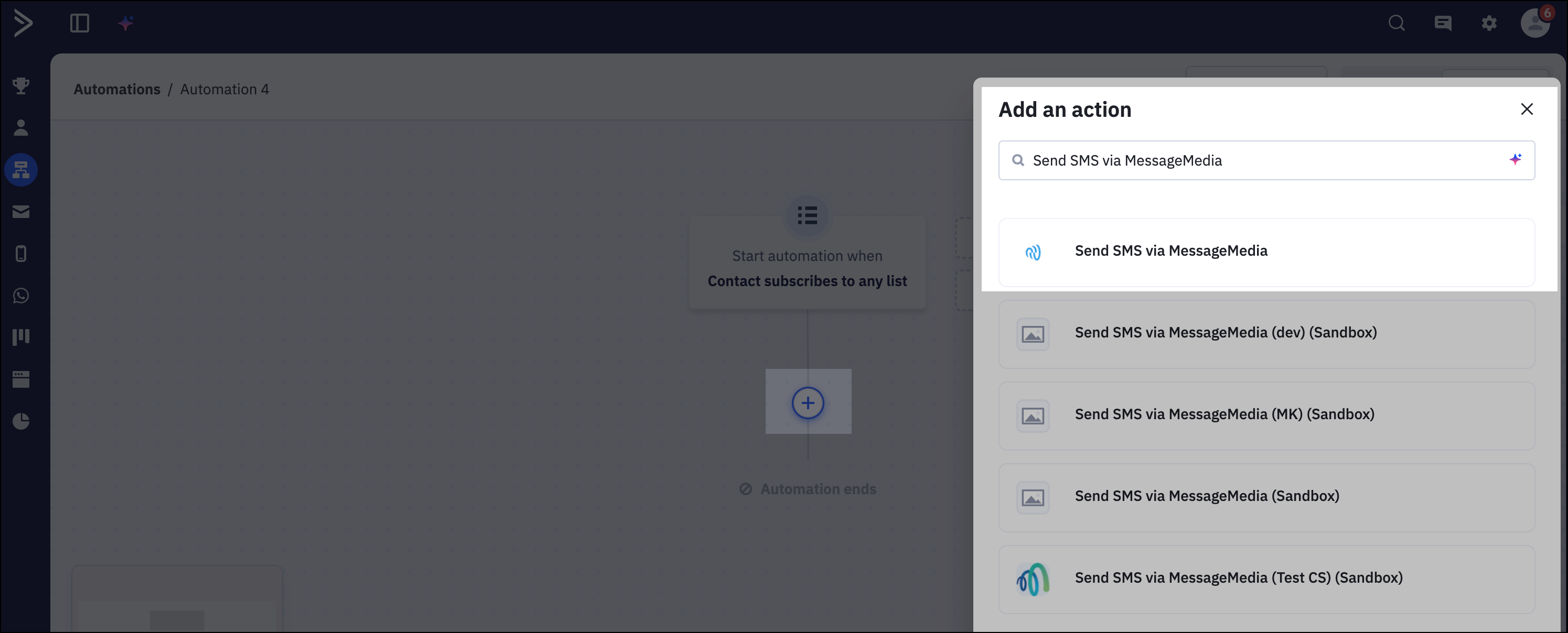
Task: Click placeholder image icon for (dev) (Sandbox)
Action: [1033, 334]
